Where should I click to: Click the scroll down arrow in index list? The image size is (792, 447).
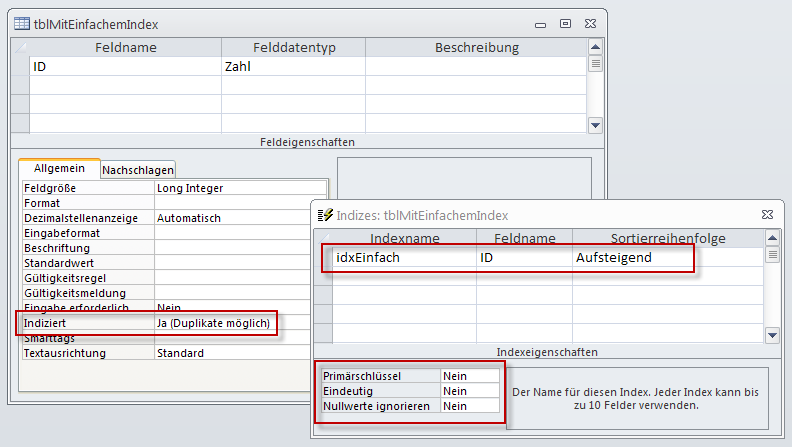[771, 336]
